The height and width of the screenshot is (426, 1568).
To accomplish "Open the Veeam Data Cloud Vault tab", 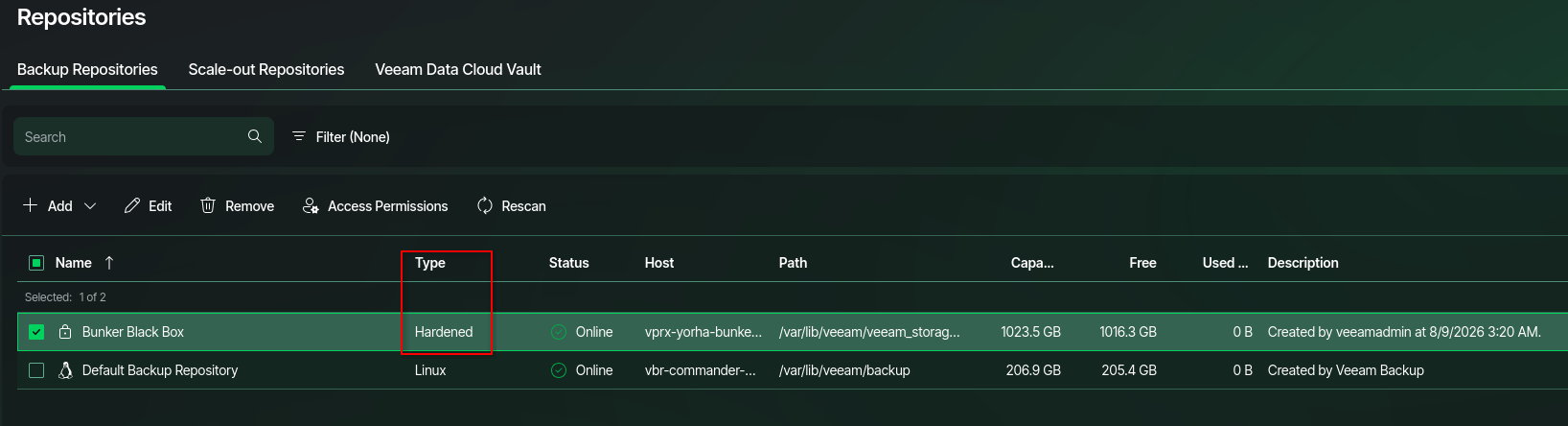I will coord(458,69).
